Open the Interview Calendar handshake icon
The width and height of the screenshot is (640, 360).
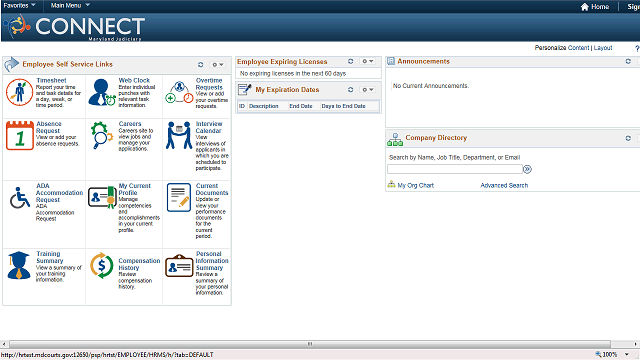(x=179, y=135)
